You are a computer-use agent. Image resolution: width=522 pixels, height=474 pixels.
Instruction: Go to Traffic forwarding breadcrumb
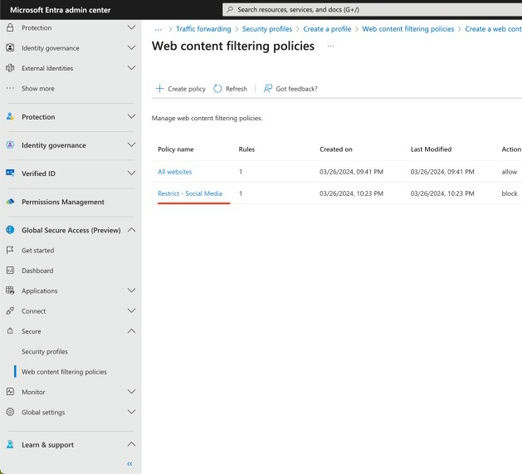[203, 29]
